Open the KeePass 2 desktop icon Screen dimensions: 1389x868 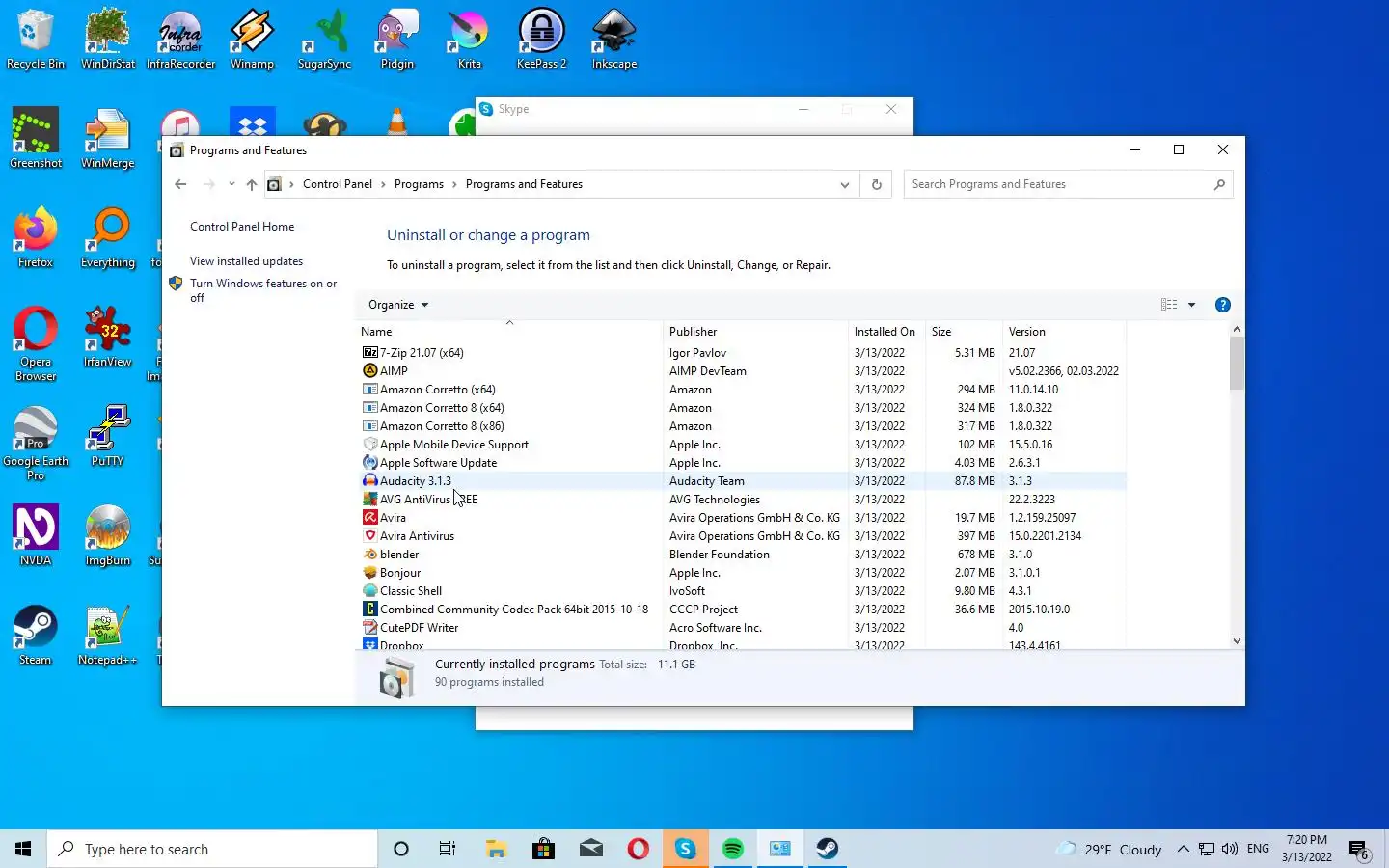(541, 40)
